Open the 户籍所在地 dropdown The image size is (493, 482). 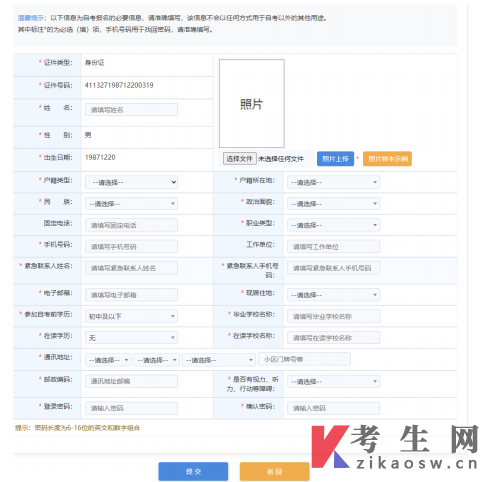tap(333, 182)
